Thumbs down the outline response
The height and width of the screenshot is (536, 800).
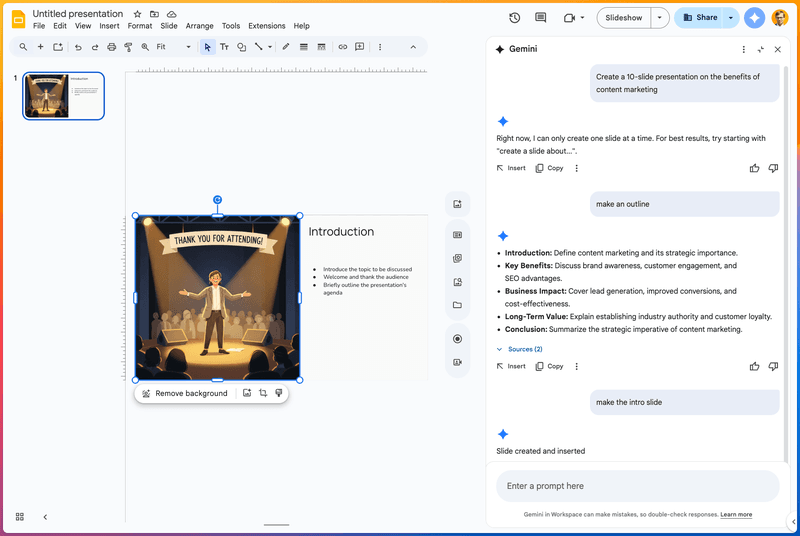[x=773, y=366]
